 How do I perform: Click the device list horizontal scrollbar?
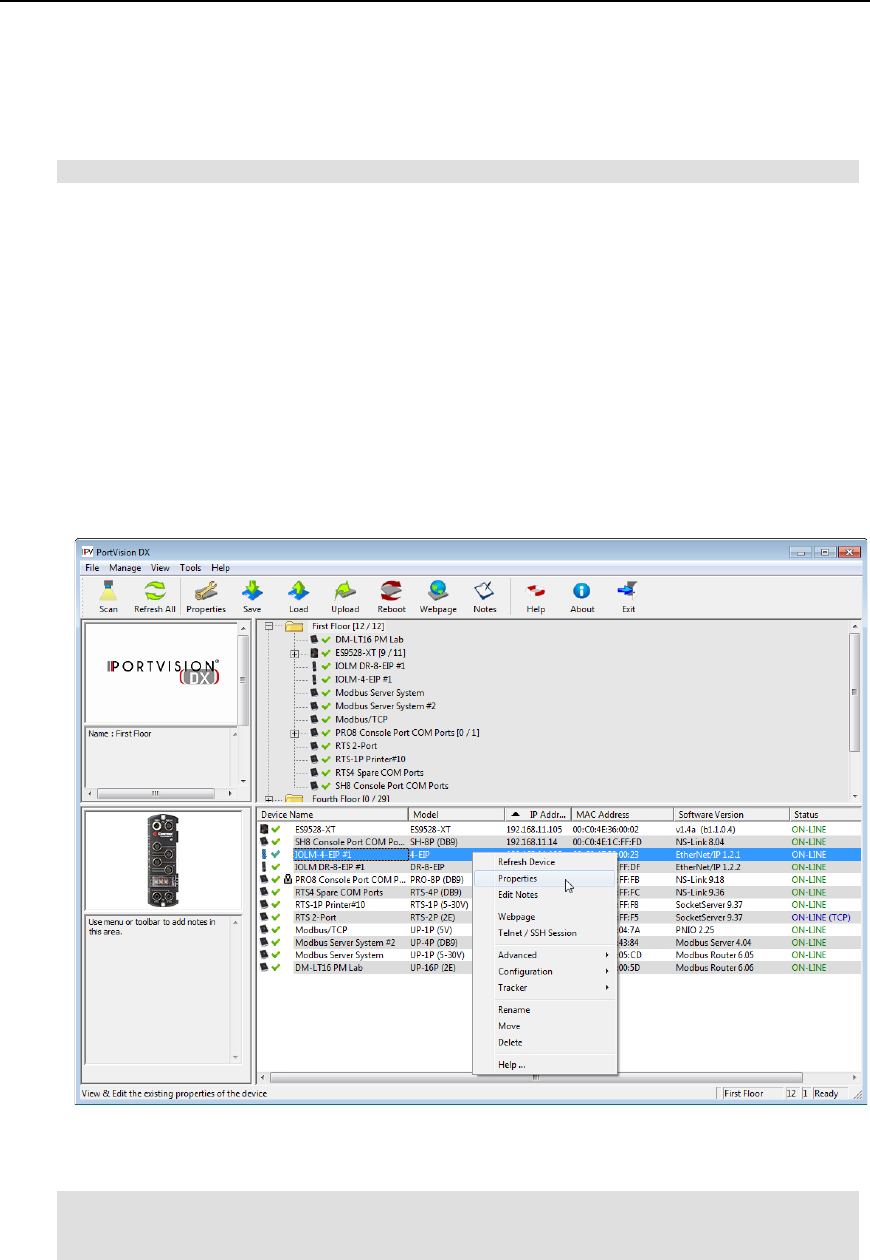(x=559, y=1078)
